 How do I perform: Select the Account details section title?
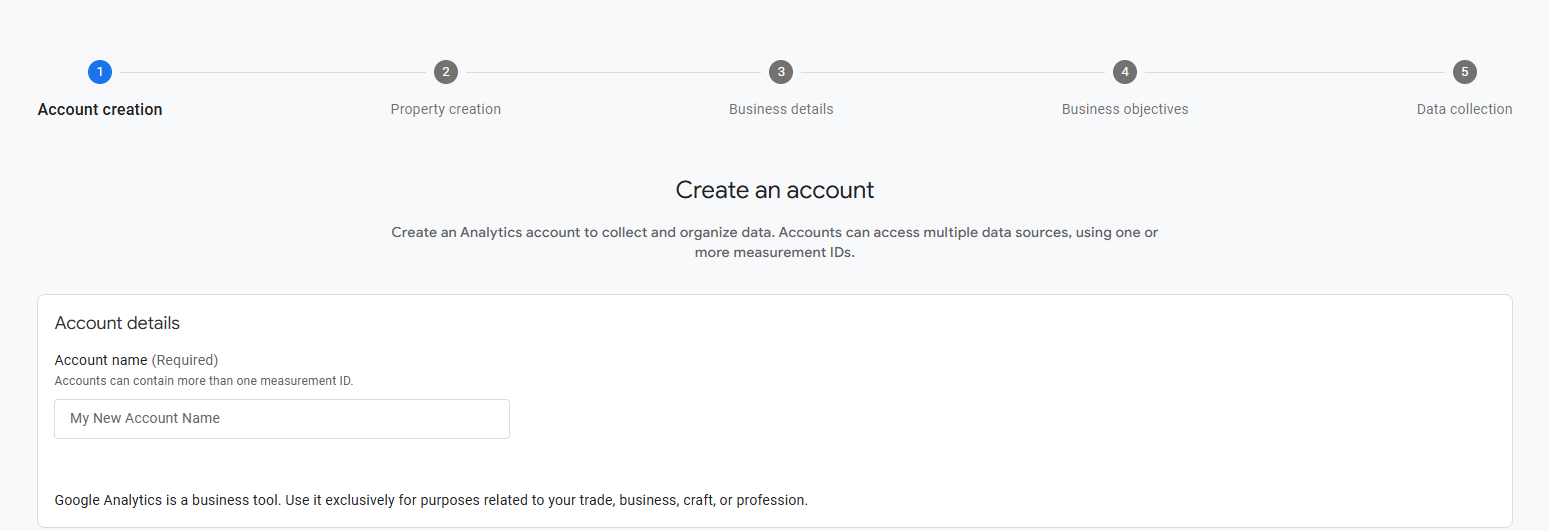[117, 323]
